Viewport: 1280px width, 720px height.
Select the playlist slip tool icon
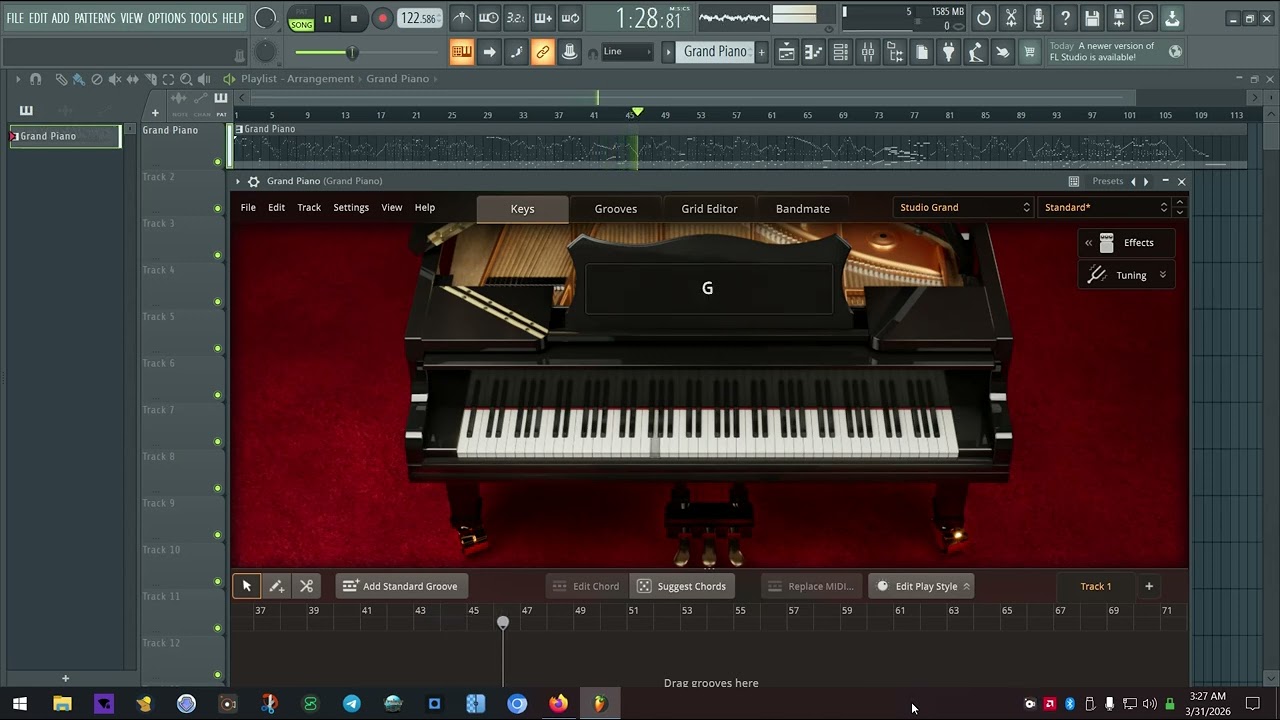point(133,79)
